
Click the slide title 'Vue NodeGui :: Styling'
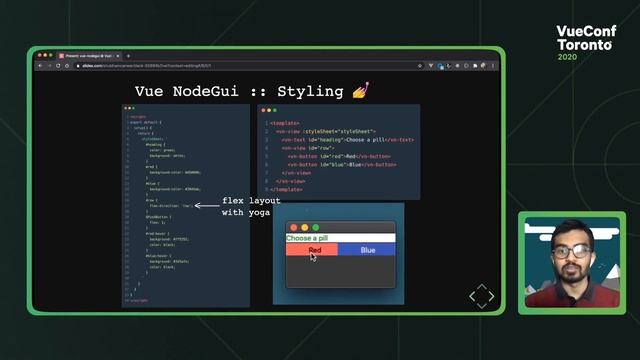239,91
